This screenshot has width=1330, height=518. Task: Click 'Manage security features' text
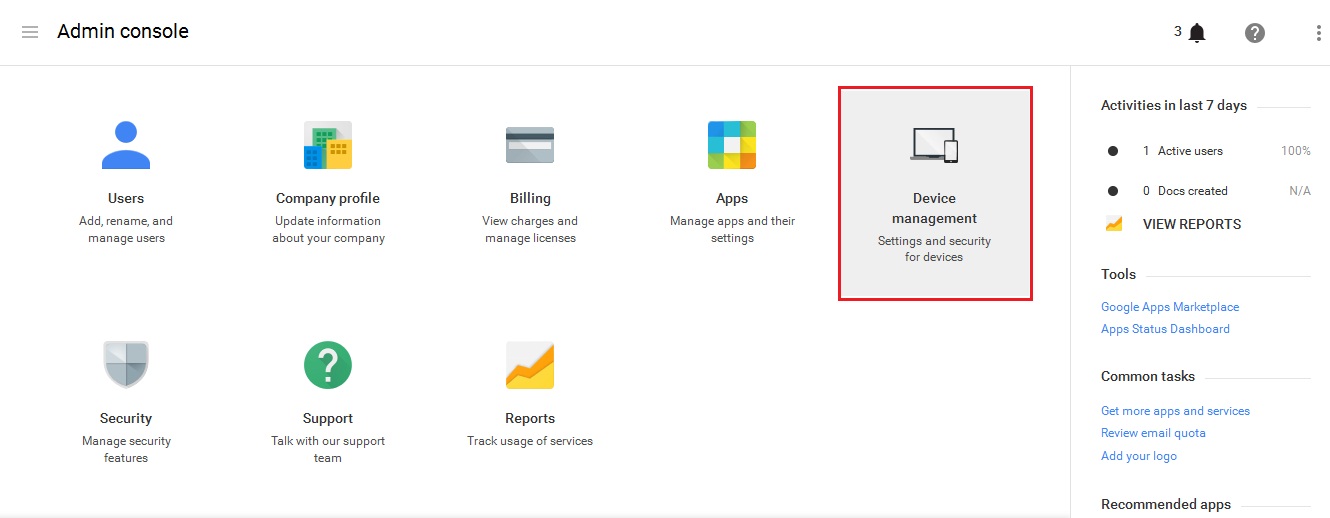[126, 449]
